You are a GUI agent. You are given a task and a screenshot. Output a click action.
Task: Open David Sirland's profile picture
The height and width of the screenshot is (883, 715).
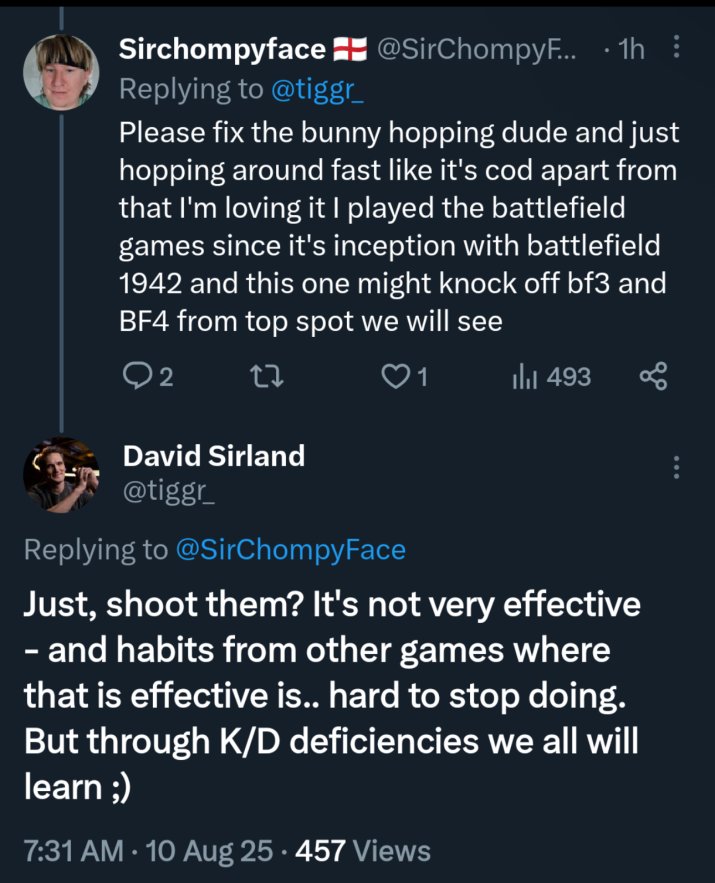[x=61, y=475]
